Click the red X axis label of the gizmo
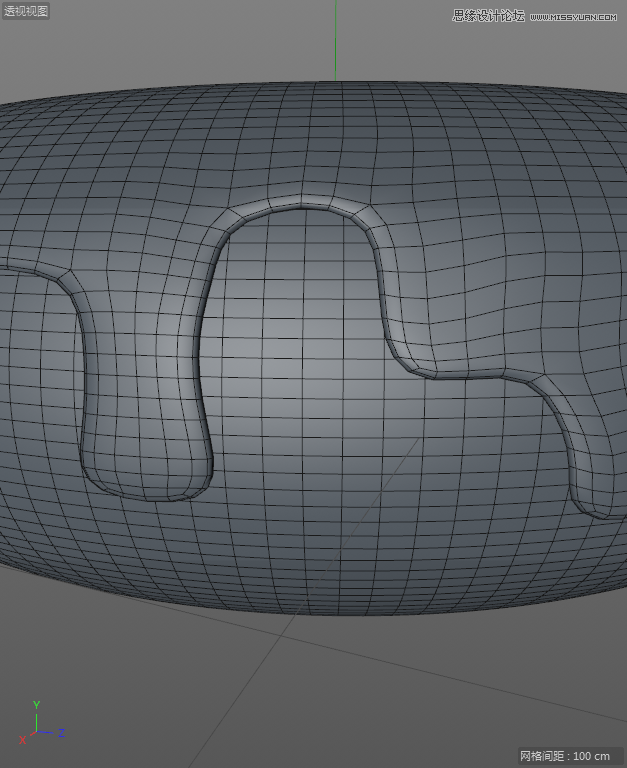 point(22,740)
